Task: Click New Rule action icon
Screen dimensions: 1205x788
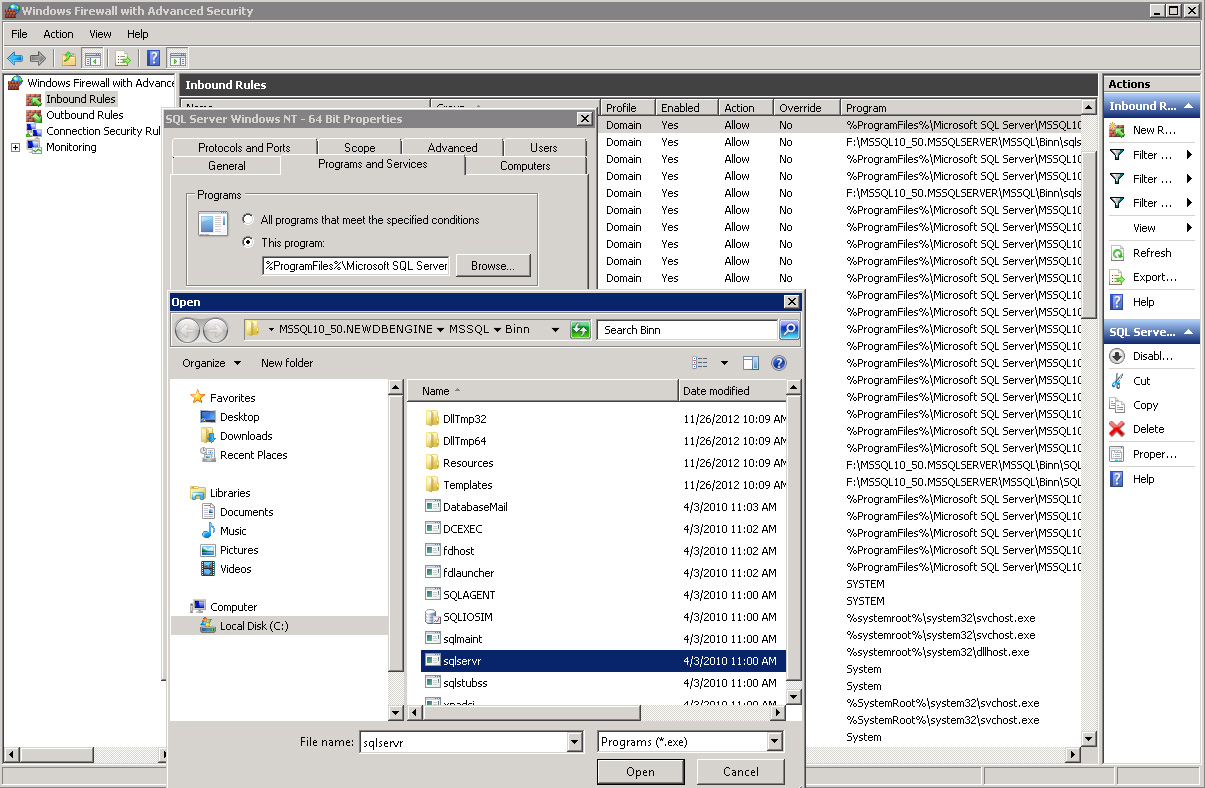Action: (1117, 130)
